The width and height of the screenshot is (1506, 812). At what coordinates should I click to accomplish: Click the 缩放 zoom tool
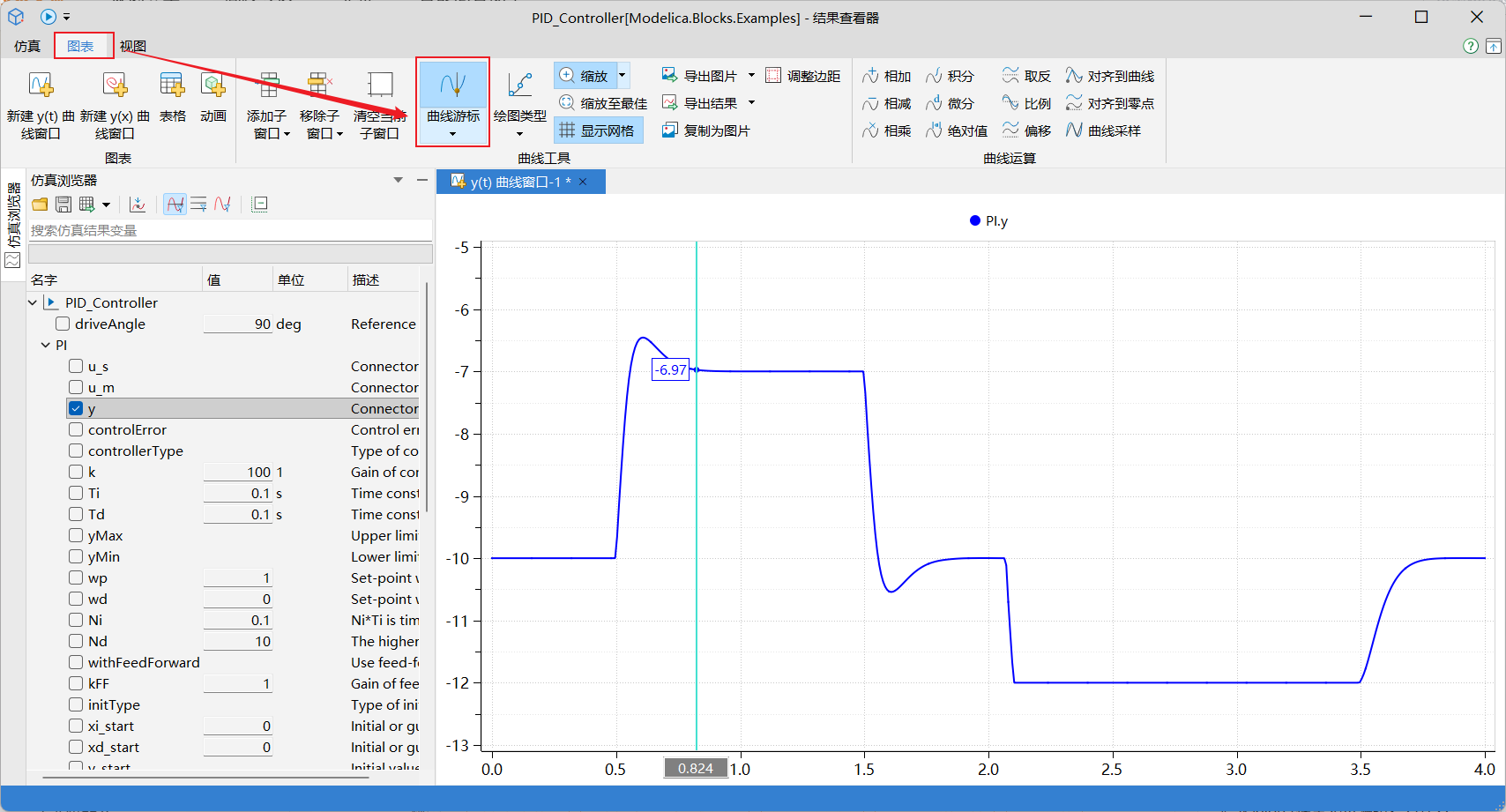585,76
